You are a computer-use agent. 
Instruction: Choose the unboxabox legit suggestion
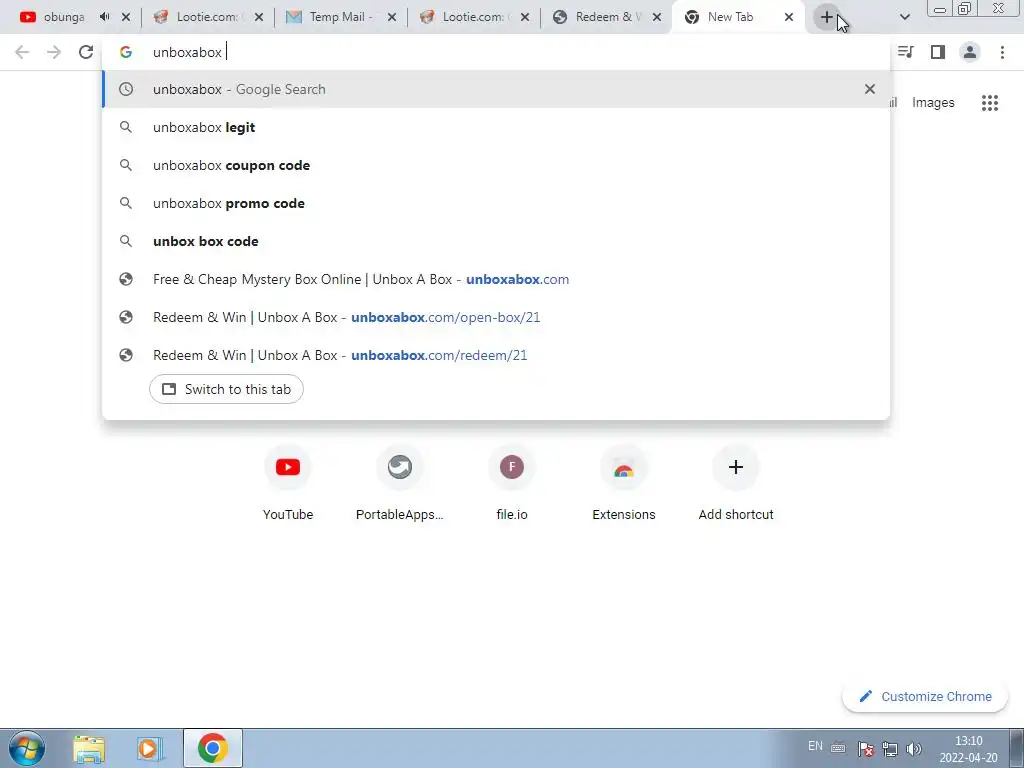pos(496,127)
